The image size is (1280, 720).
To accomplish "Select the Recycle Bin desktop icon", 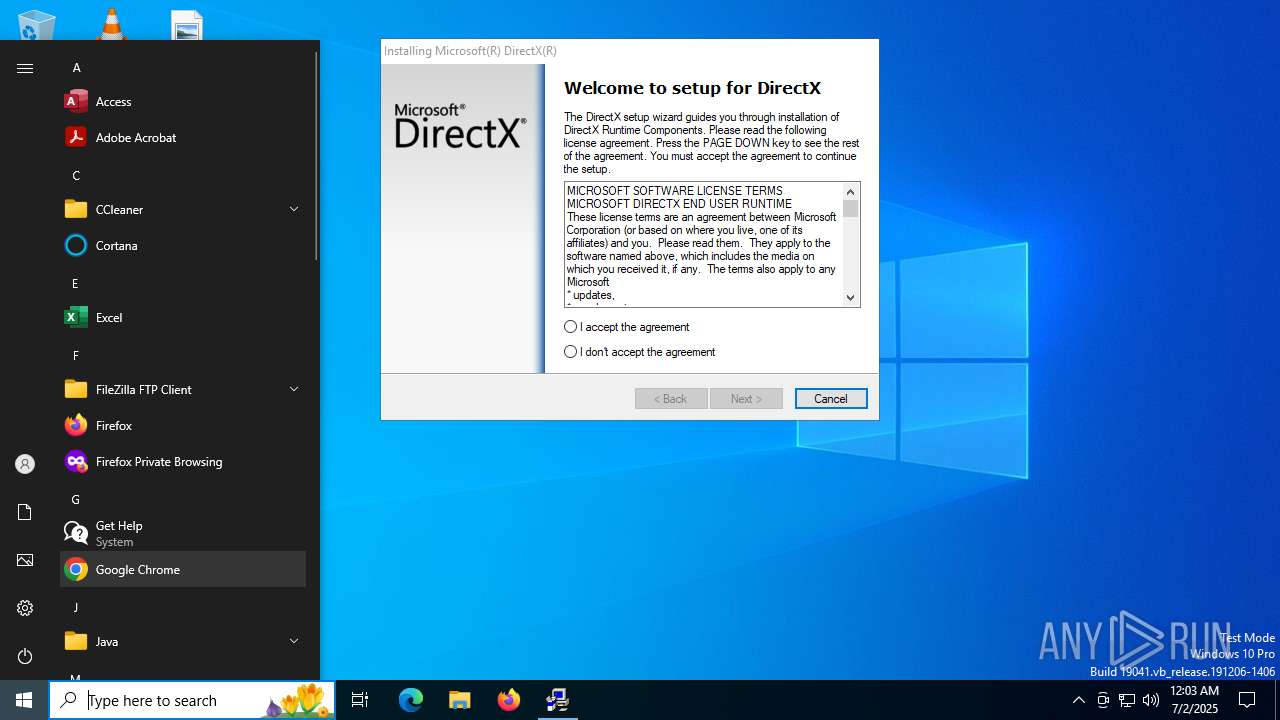I will pyautogui.click(x=37, y=24).
